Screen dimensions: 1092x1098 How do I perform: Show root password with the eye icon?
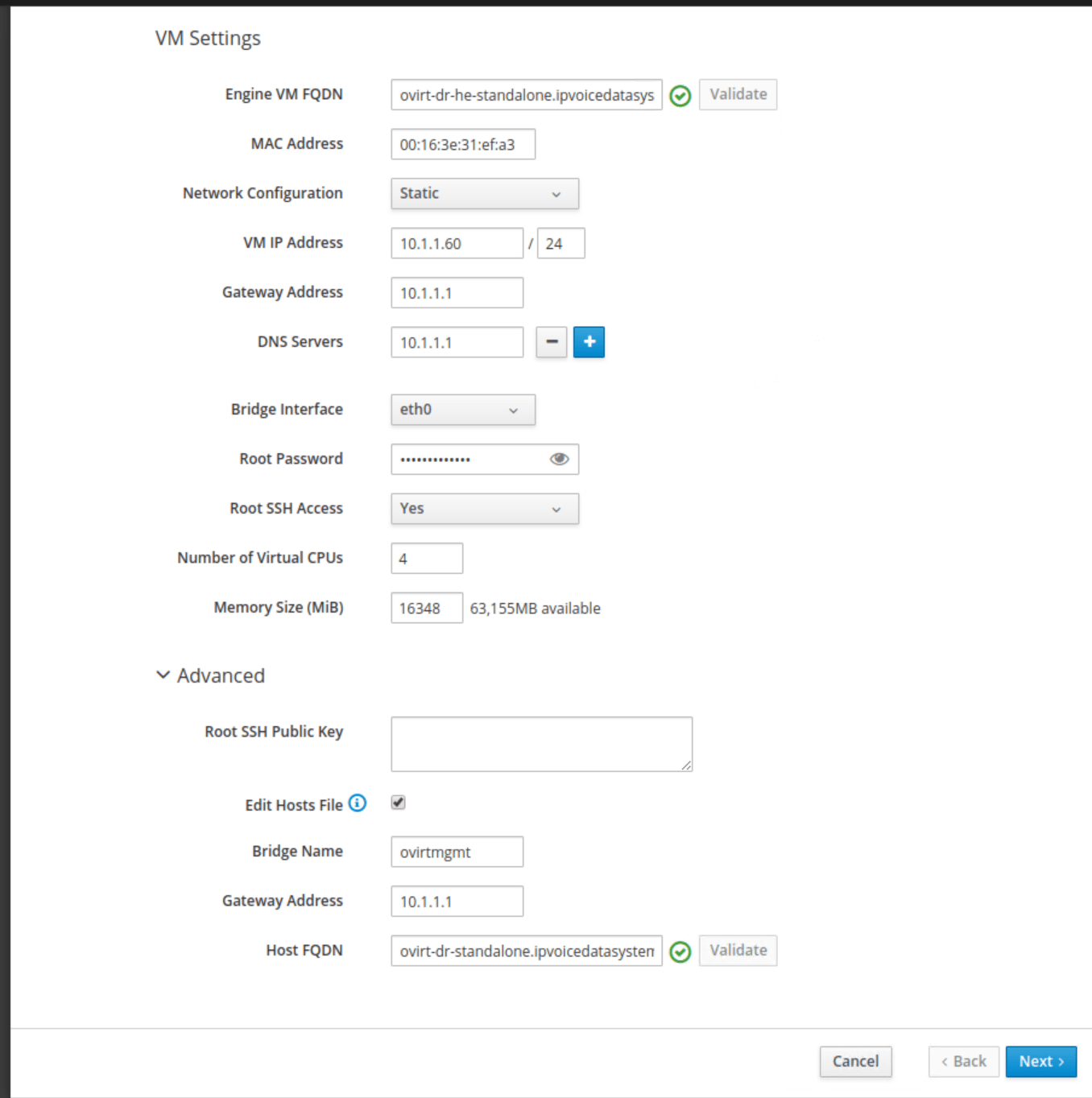(x=559, y=459)
